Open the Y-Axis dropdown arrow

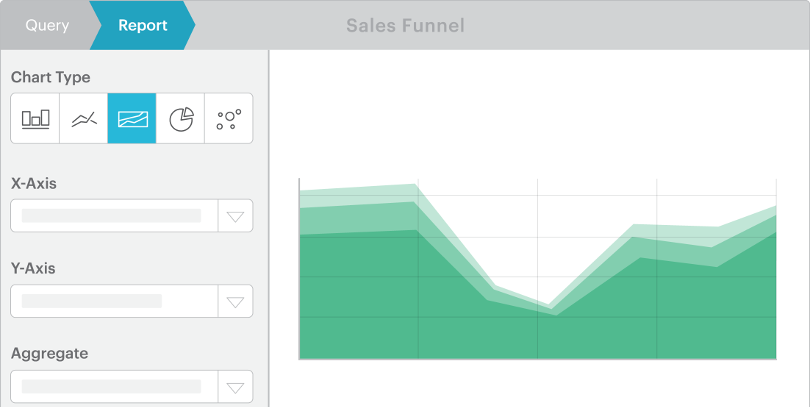click(235, 301)
